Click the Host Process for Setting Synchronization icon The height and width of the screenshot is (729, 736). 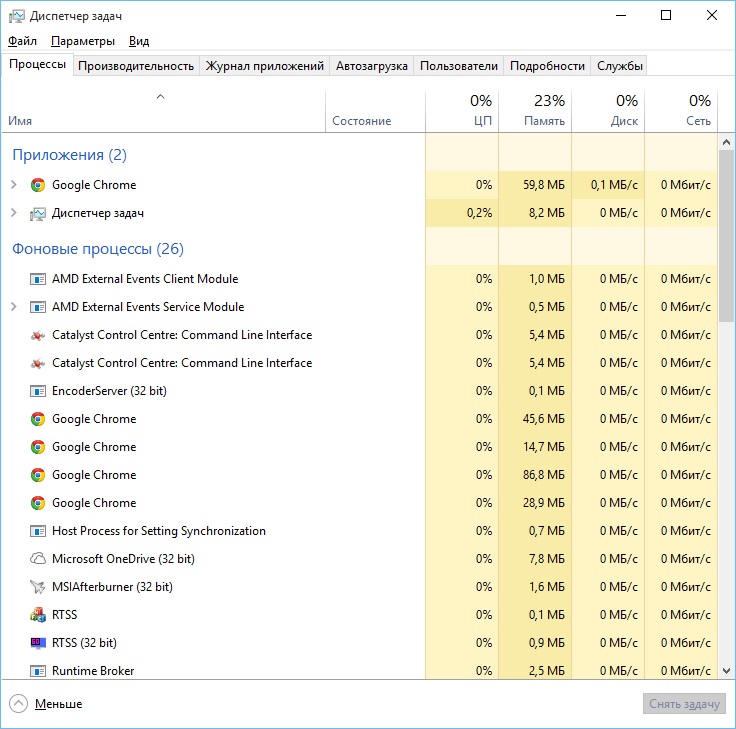pyautogui.click(x=38, y=531)
